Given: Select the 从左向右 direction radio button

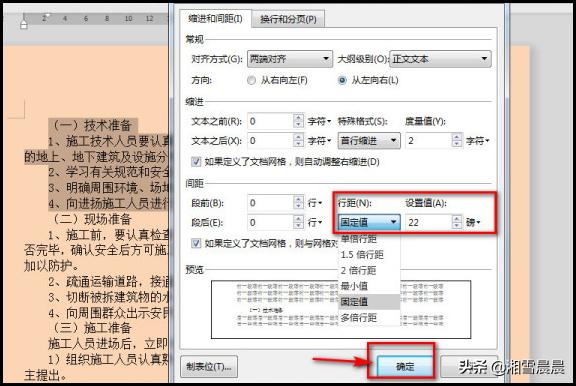Looking at the screenshot, I should coord(342,80).
